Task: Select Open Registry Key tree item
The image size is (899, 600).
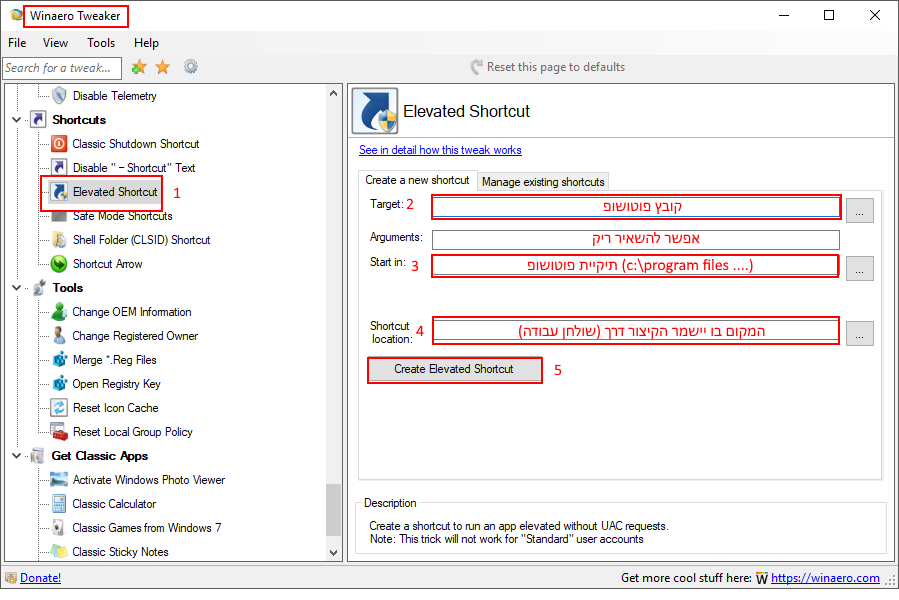Action: point(116,384)
